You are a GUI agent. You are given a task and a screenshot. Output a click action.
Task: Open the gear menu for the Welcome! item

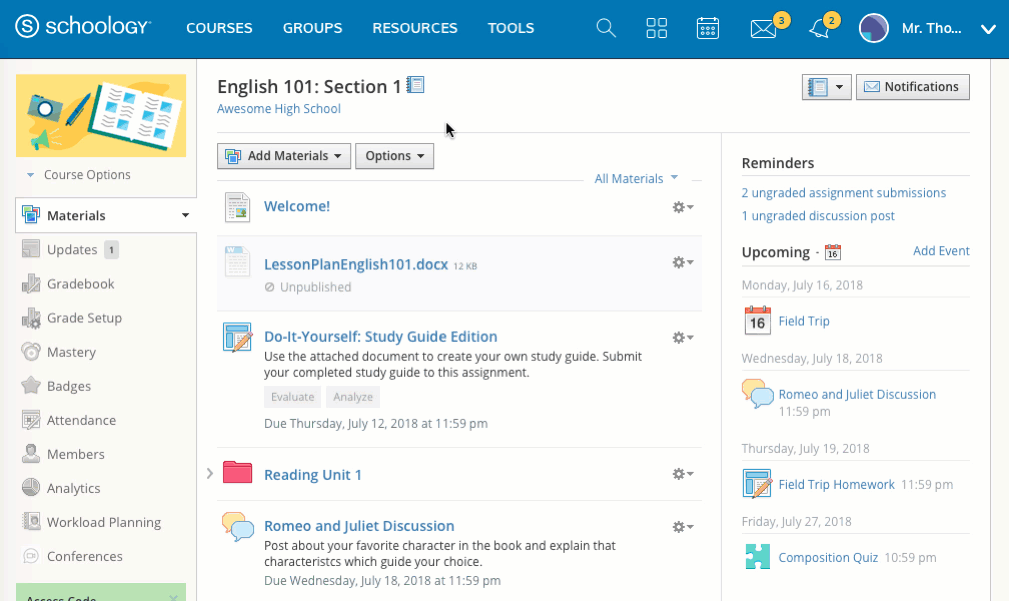coord(682,207)
